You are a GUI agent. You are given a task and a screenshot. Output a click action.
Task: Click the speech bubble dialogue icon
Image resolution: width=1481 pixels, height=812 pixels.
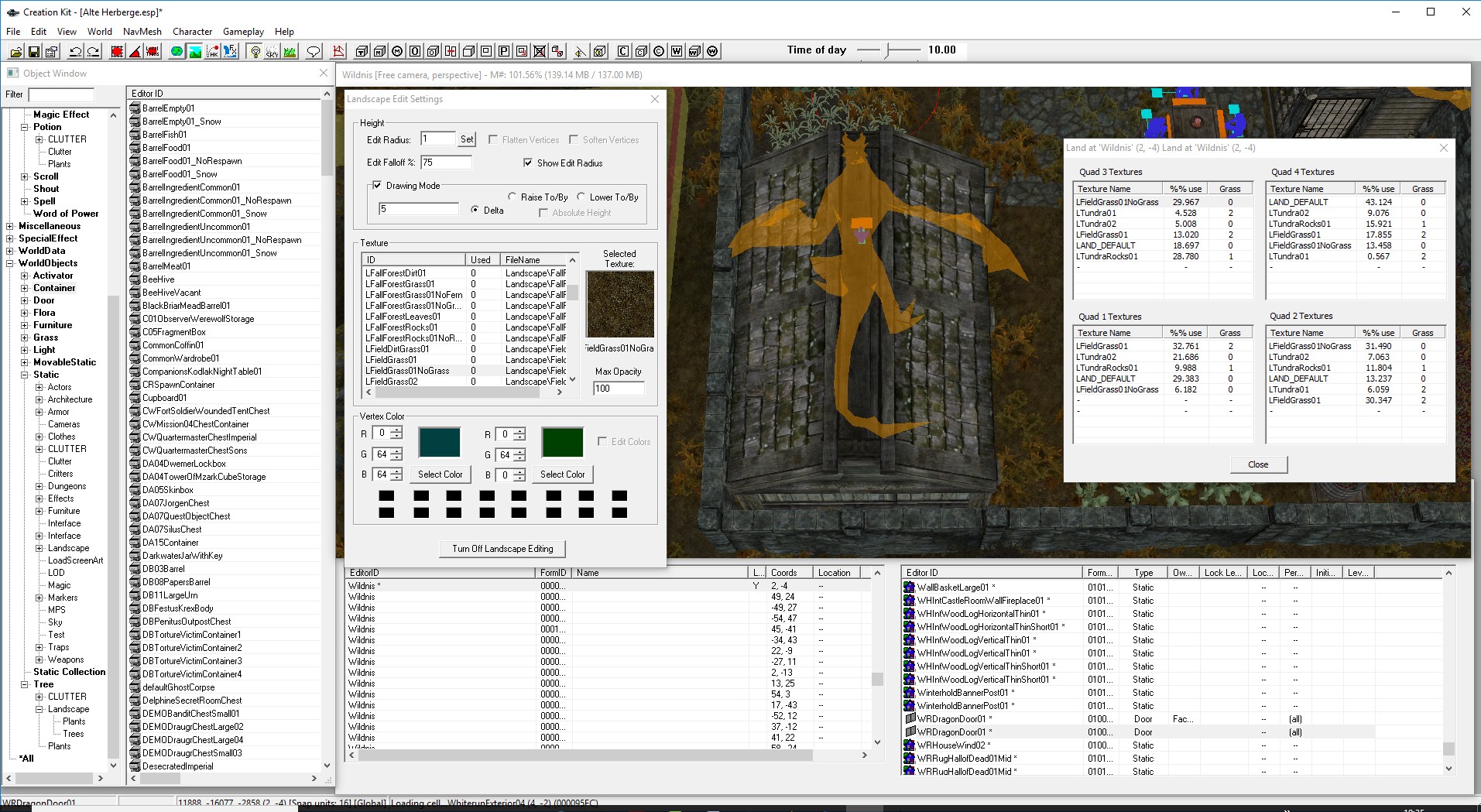coord(314,52)
